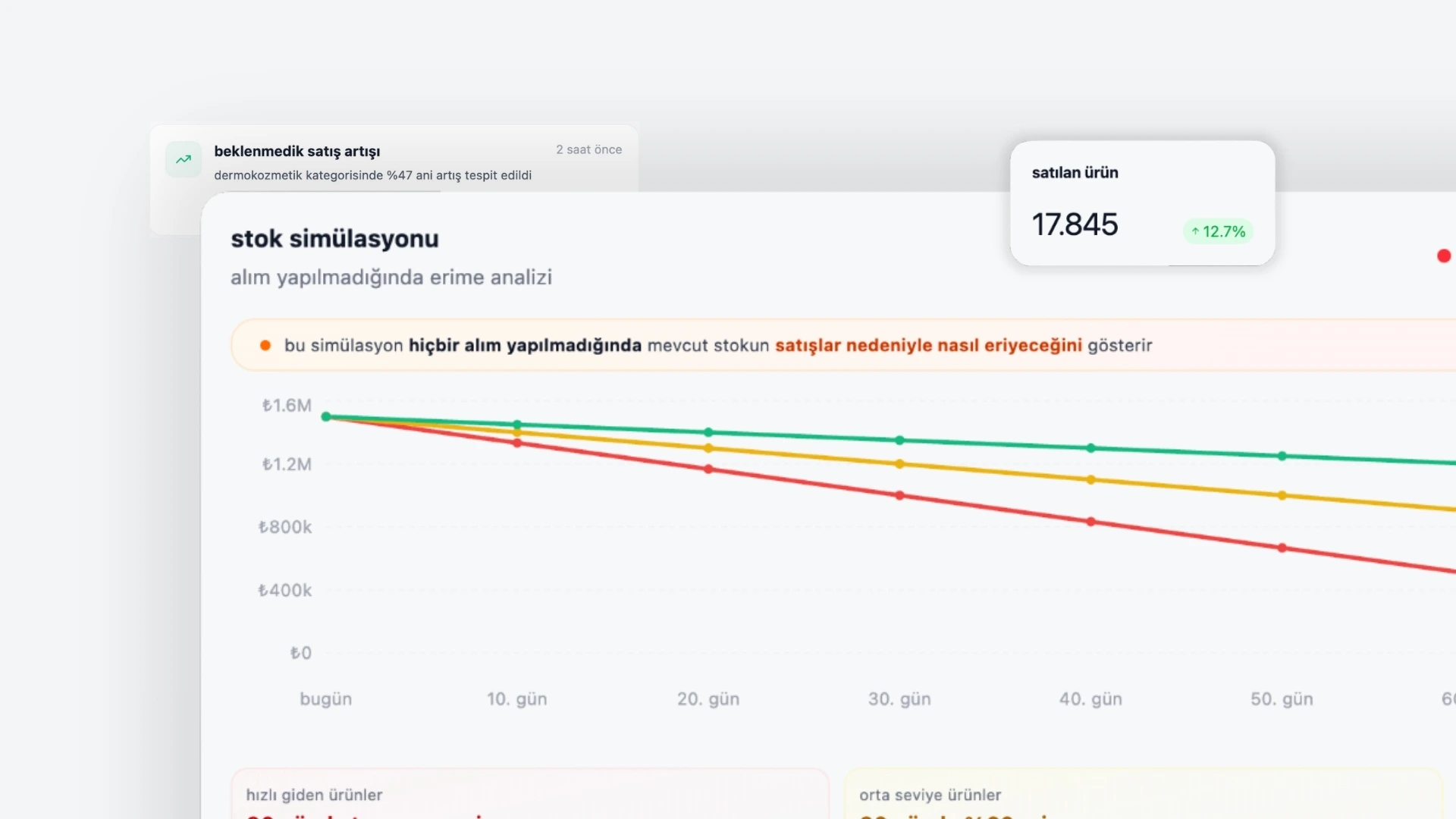
Task: Click the highlighted satışlar nedeniyle nasıl eriyeceğini text
Action: pos(927,346)
